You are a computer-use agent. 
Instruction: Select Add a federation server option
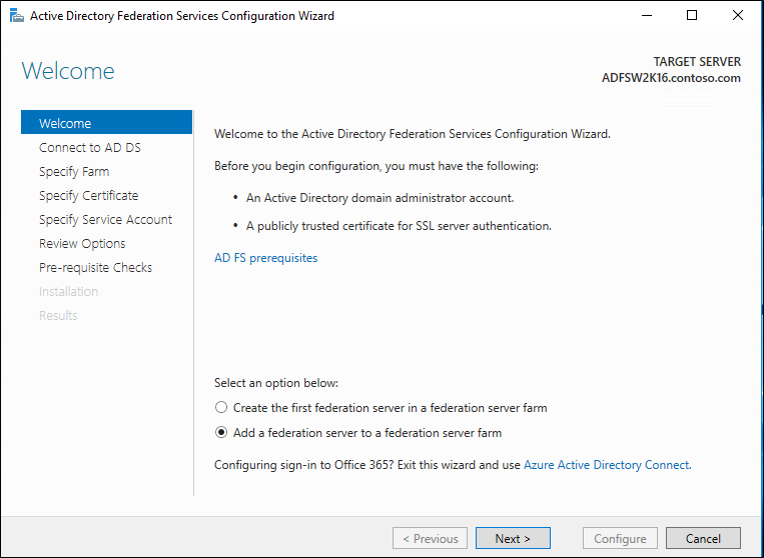tap(221, 433)
